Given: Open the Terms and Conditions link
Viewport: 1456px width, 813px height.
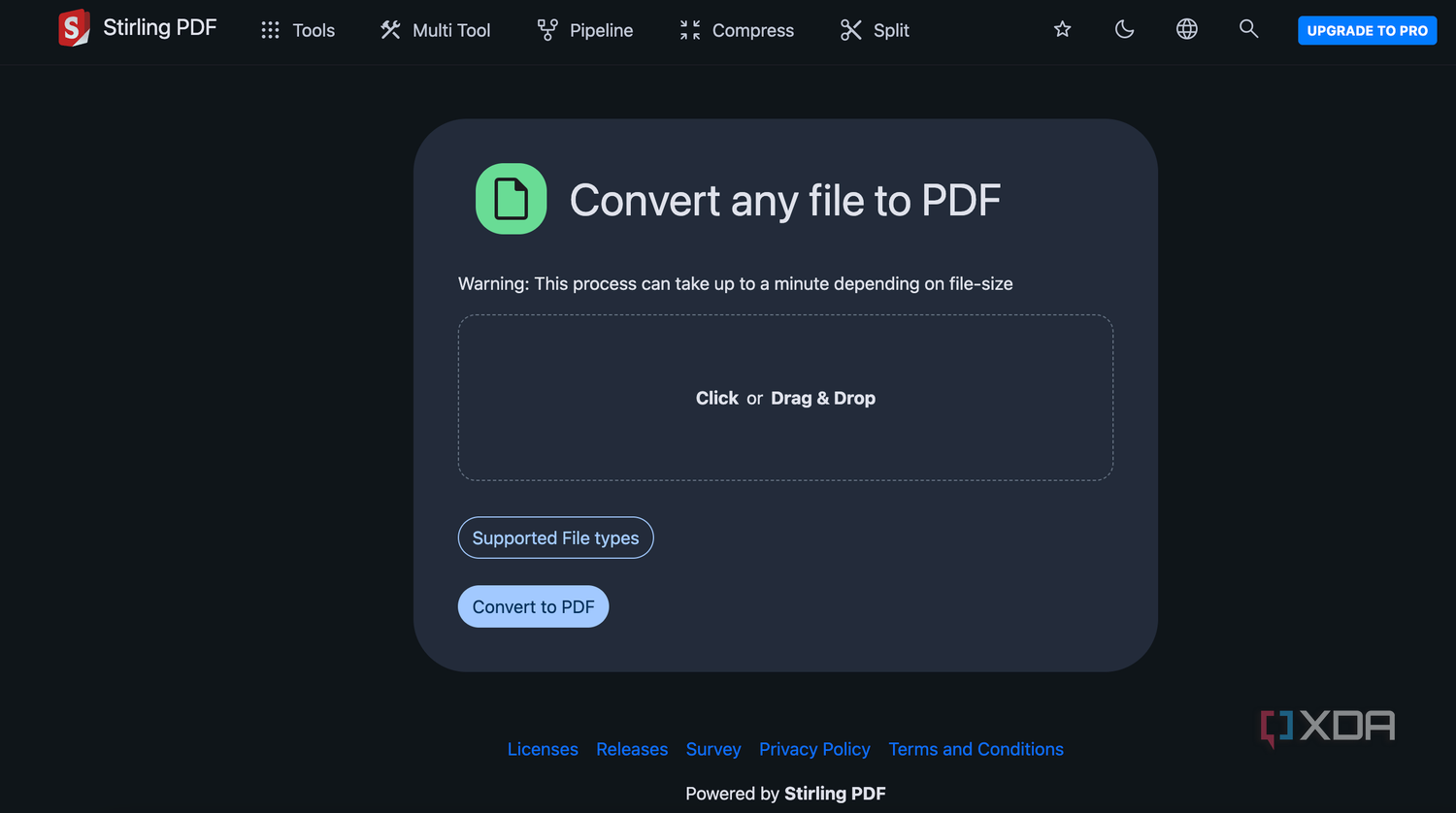Looking at the screenshot, I should tap(976, 749).
